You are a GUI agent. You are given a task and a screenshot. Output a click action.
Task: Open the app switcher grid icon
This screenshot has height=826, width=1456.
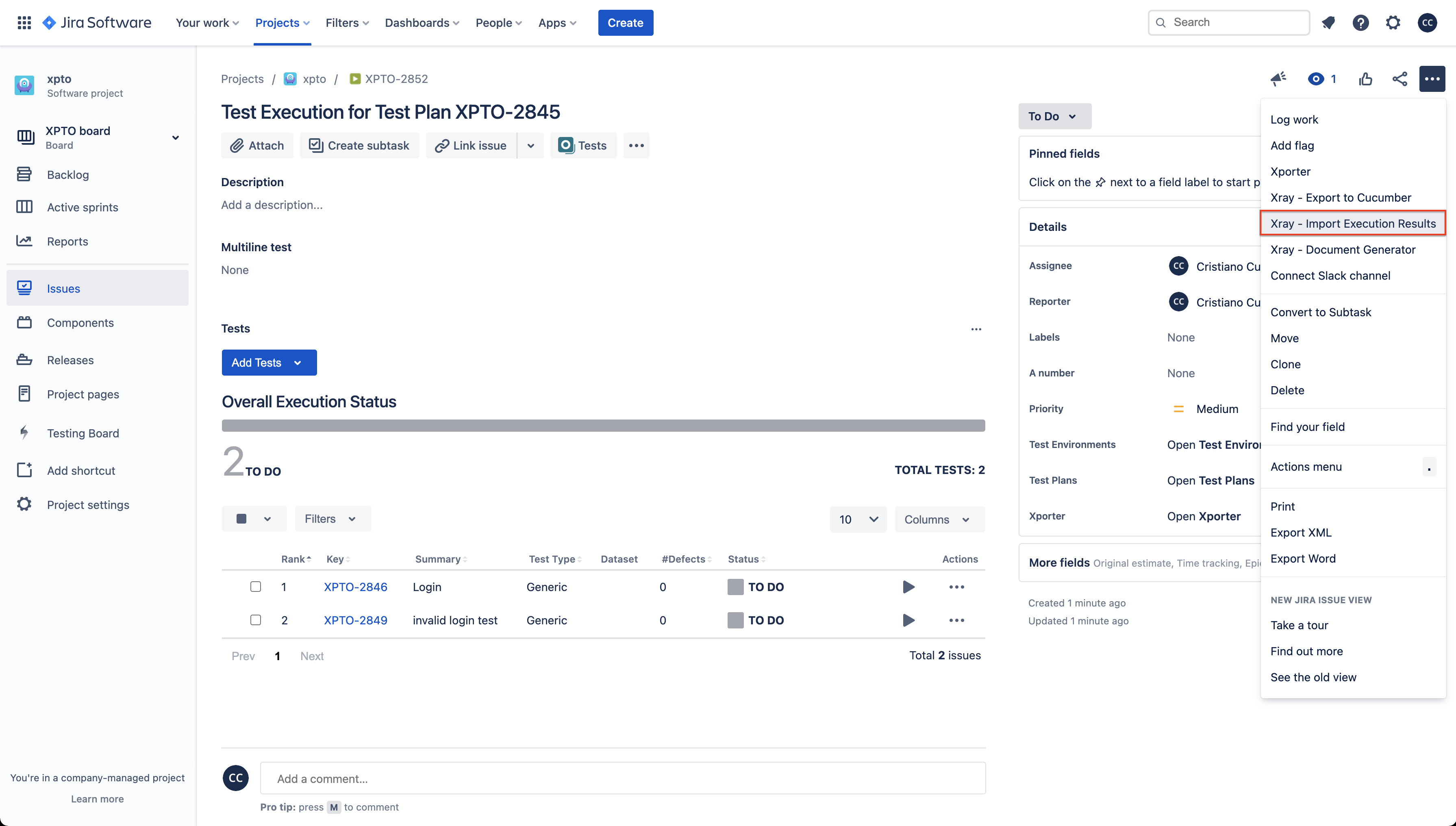tap(24, 23)
